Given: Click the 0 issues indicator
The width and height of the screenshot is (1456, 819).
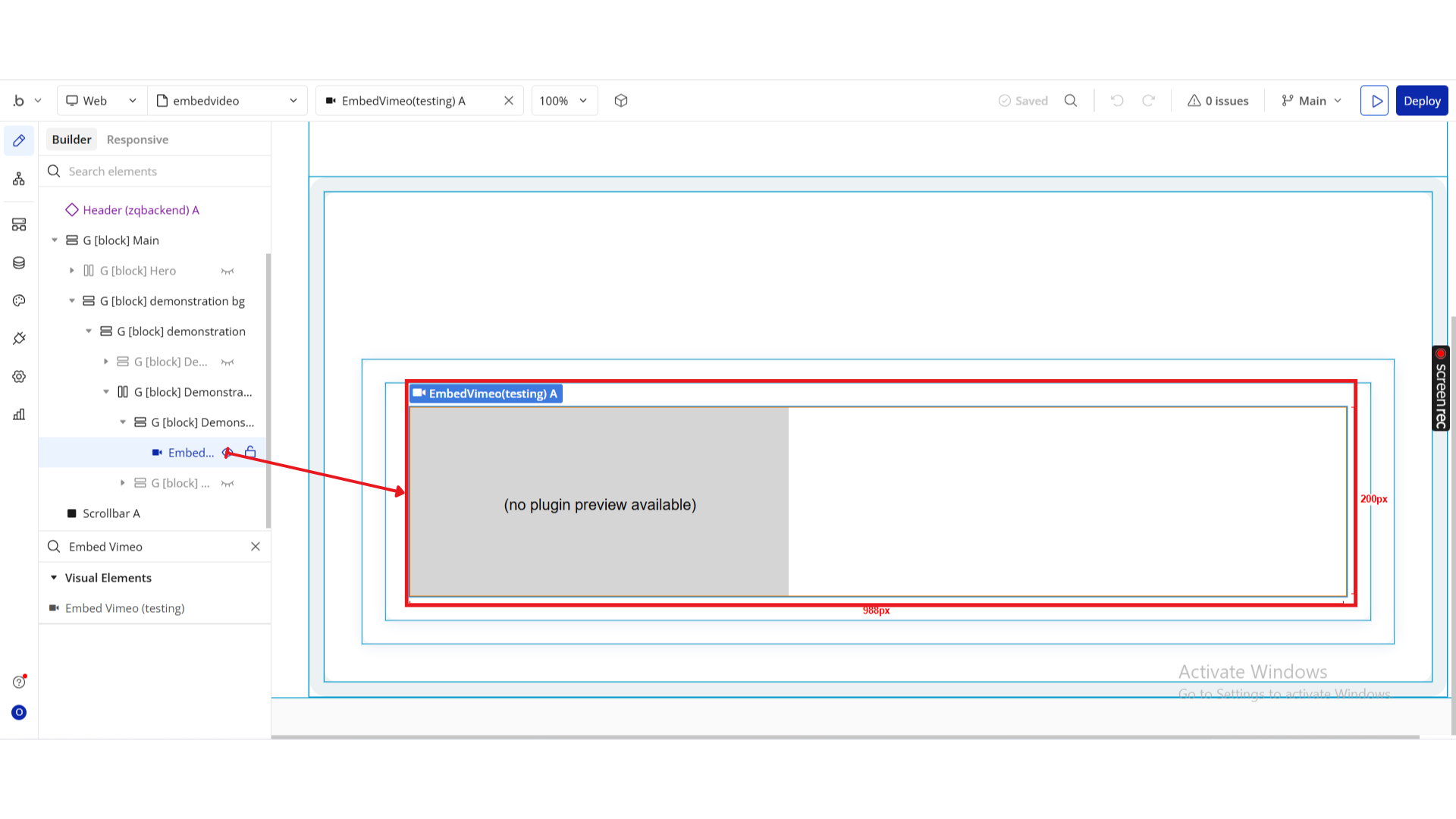Looking at the screenshot, I should (x=1218, y=101).
